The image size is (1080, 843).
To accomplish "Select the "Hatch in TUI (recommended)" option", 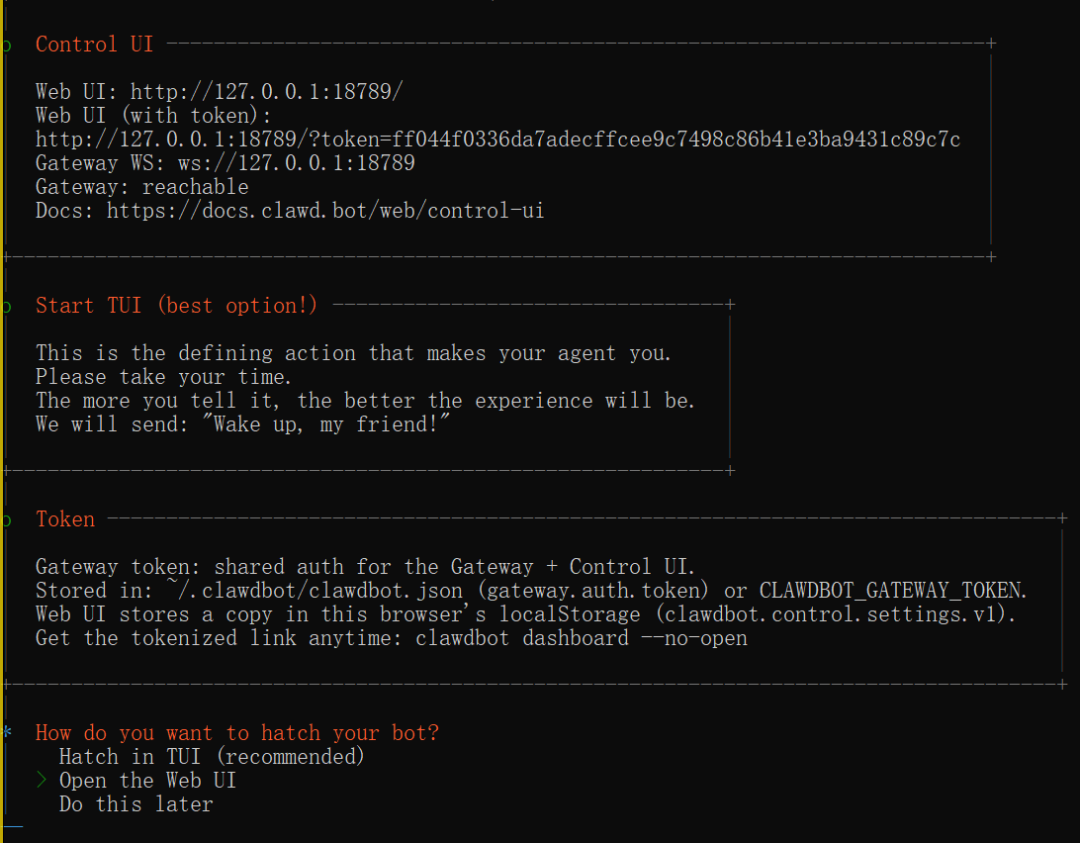I will pos(211,757).
